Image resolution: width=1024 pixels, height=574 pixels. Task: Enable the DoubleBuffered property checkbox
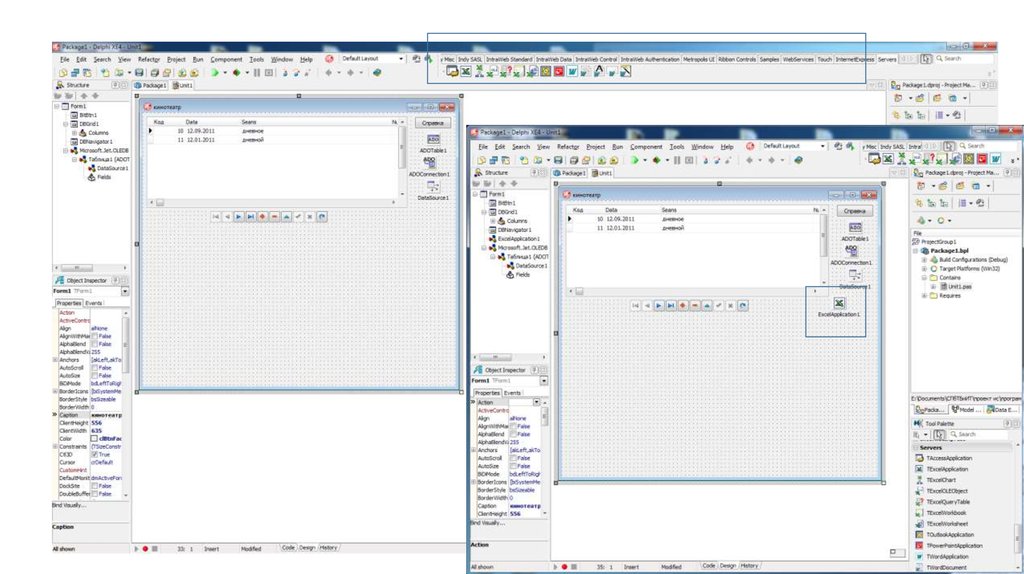(x=95, y=493)
